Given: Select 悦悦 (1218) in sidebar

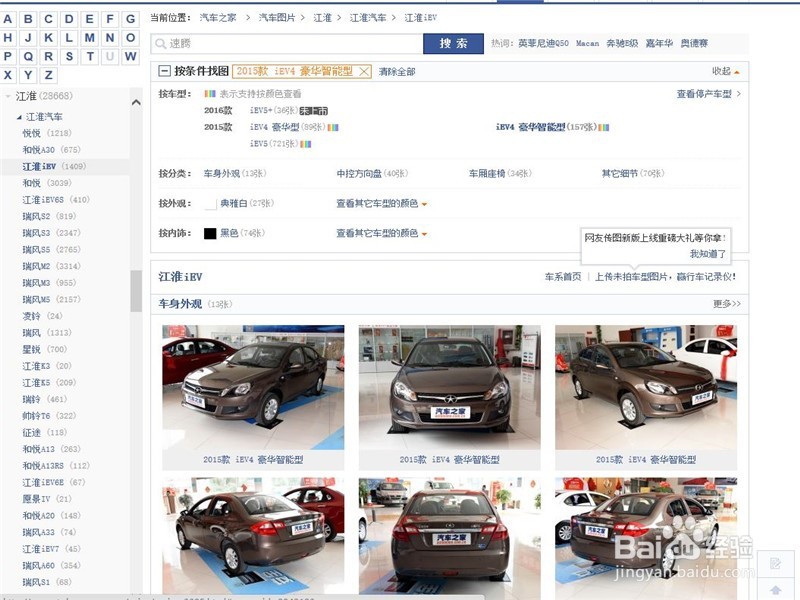Looking at the screenshot, I should tap(47, 133).
